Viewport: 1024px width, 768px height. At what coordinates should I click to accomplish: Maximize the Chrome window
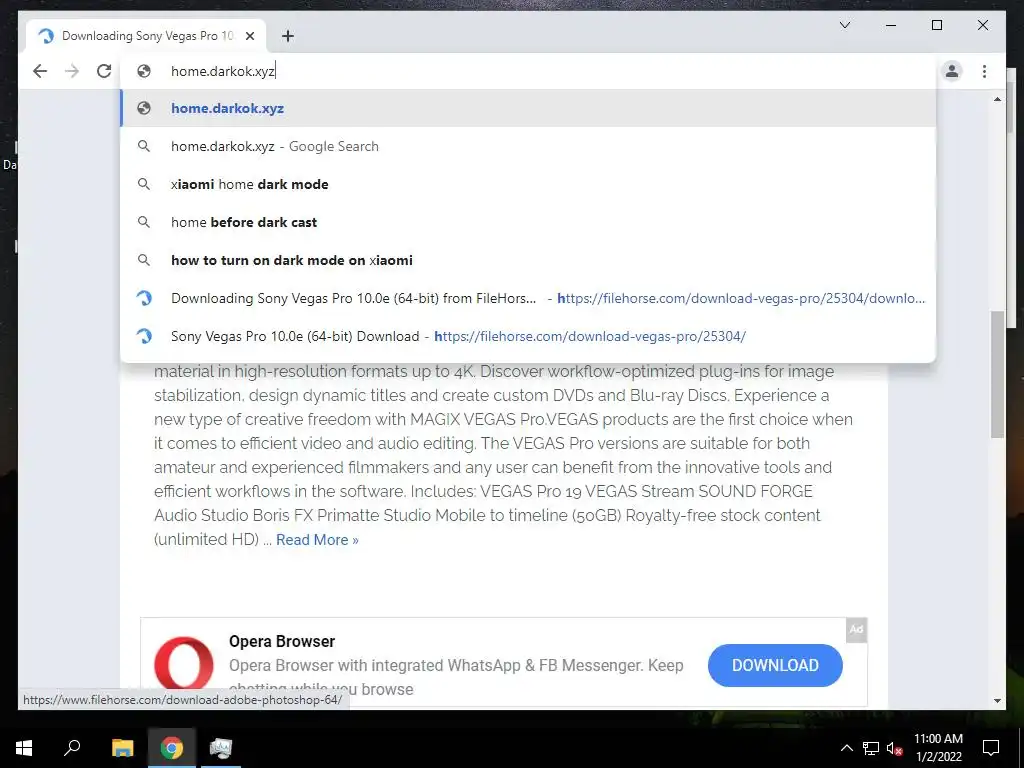point(936,25)
